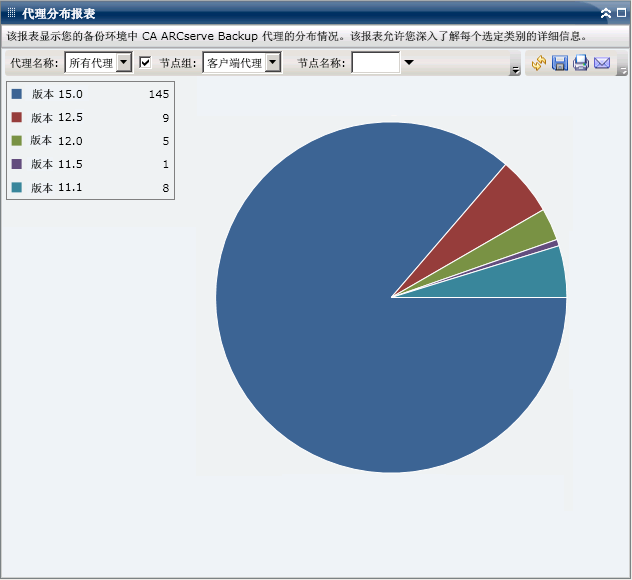This screenshot has width=632, height=580.
Task: Toggle the 节点组 checkbox
Action: coord(145,62)
